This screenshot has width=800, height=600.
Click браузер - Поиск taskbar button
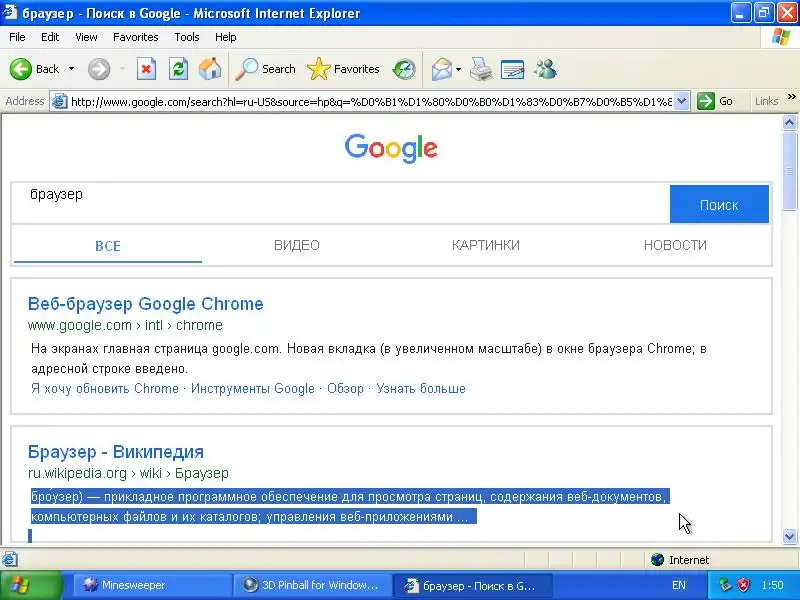(472, 585)
